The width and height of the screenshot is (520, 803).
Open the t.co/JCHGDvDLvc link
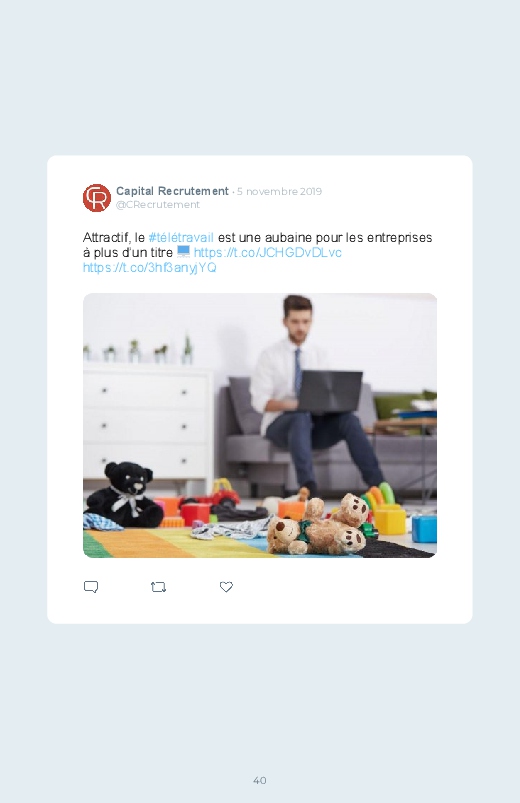tap(267, 252)
